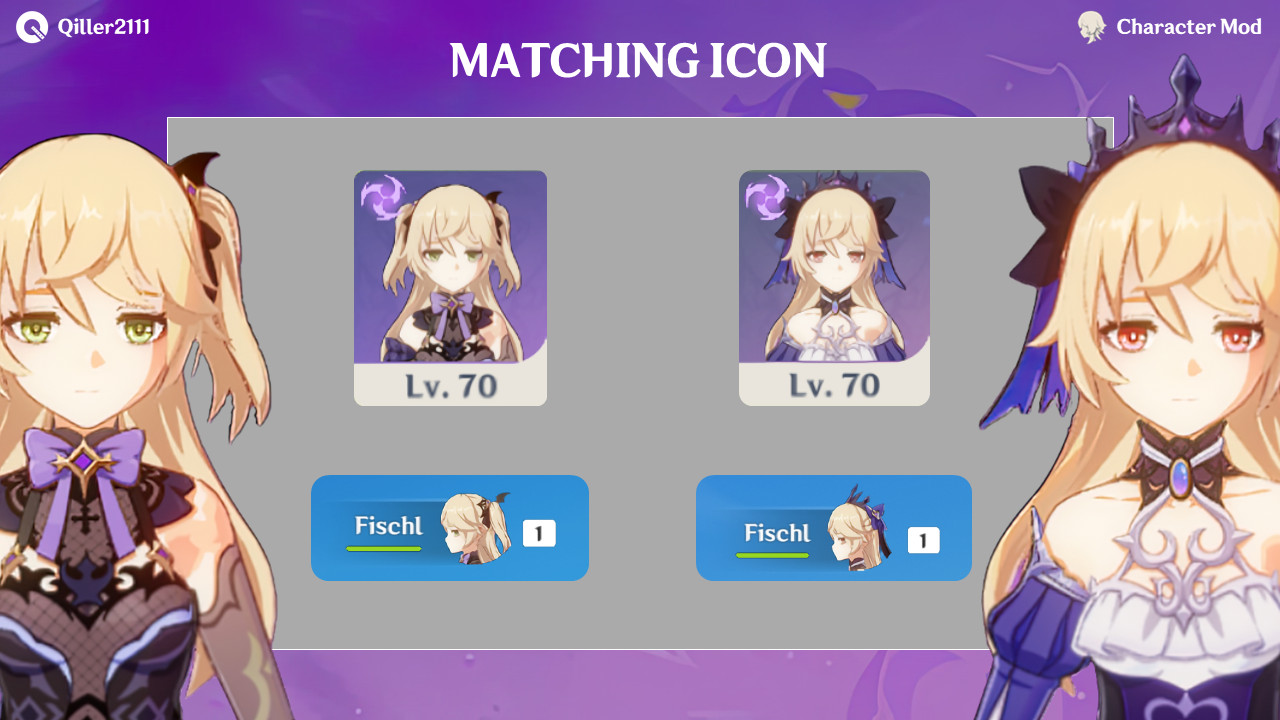Viewport: 1280px width, 720px height.
Task: Select the twin-tail Fischl side-profile icon
Action: pos(475,527)
